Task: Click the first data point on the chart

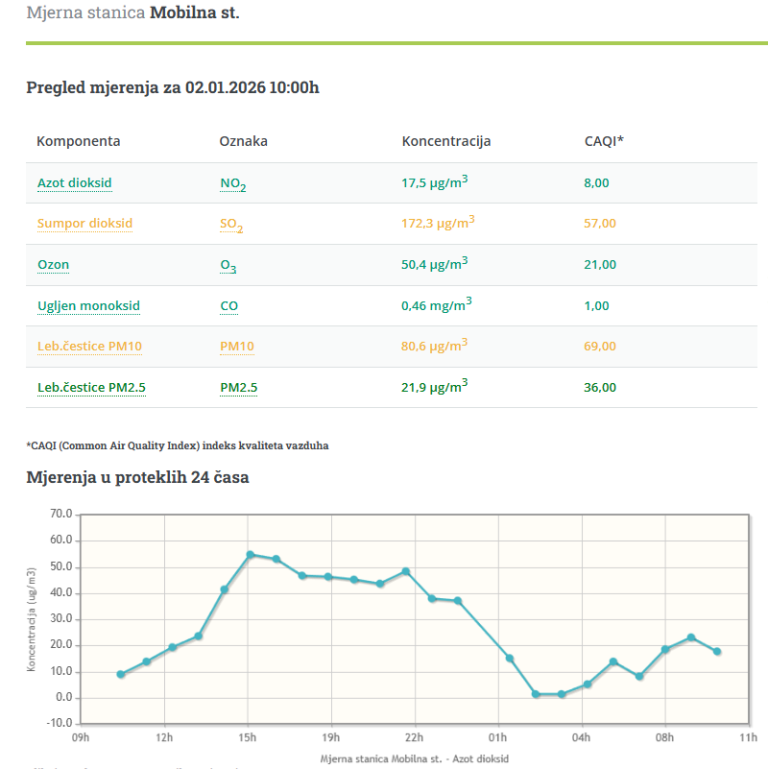Action: tap(121, 674)
